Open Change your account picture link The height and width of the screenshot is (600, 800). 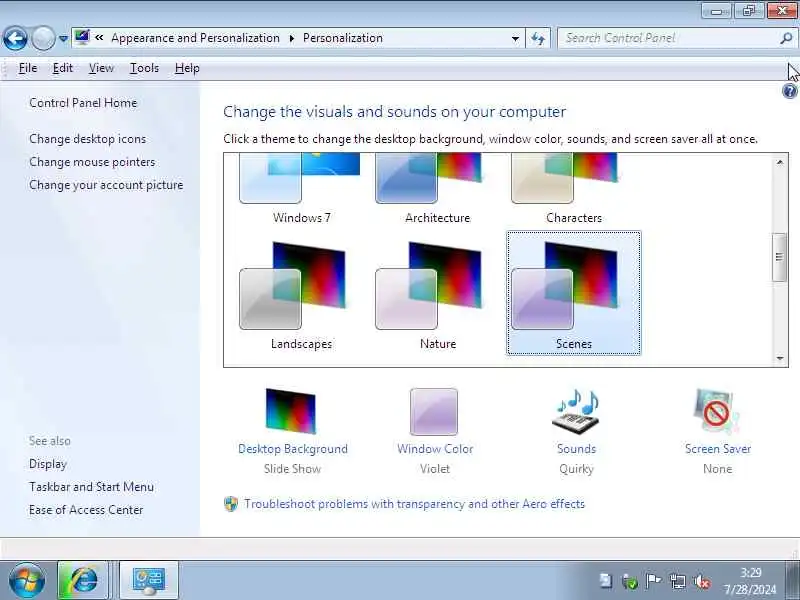(106, 185)
